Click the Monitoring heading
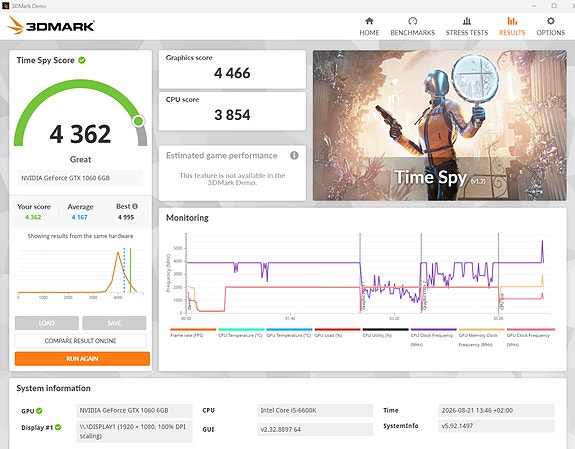The image size is (575, 449). (187, 218)
